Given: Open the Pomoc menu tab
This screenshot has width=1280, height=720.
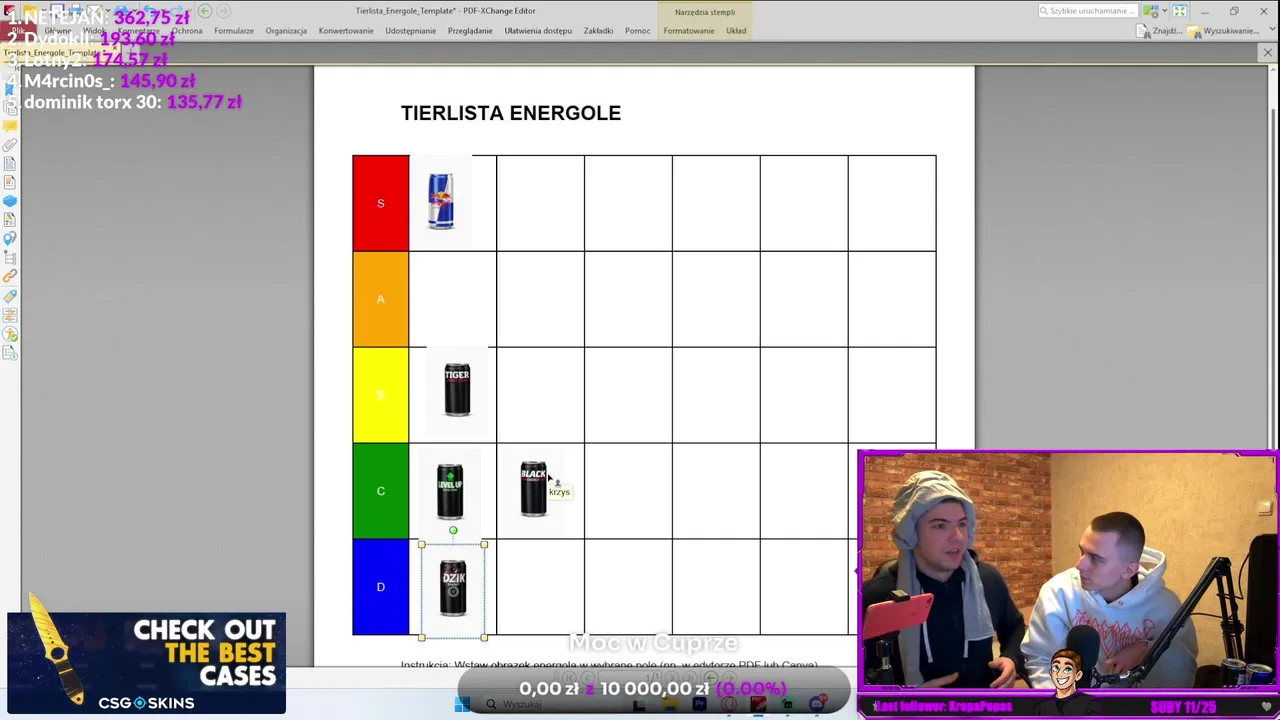Looking at the screenshot, I should pyautogui.click(x=637, y=31).
